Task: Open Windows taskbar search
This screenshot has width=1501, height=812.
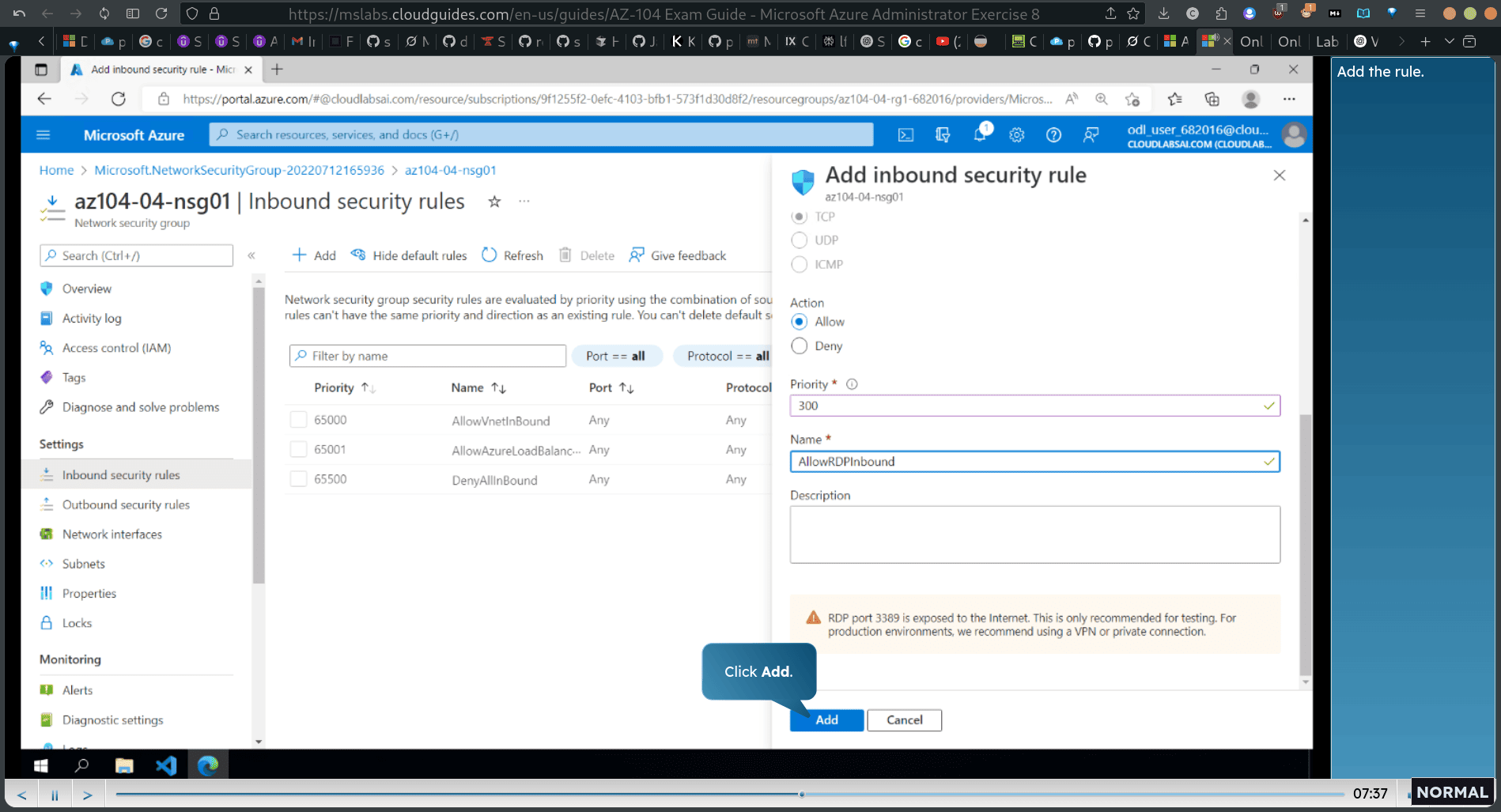Action: point(81,765)
